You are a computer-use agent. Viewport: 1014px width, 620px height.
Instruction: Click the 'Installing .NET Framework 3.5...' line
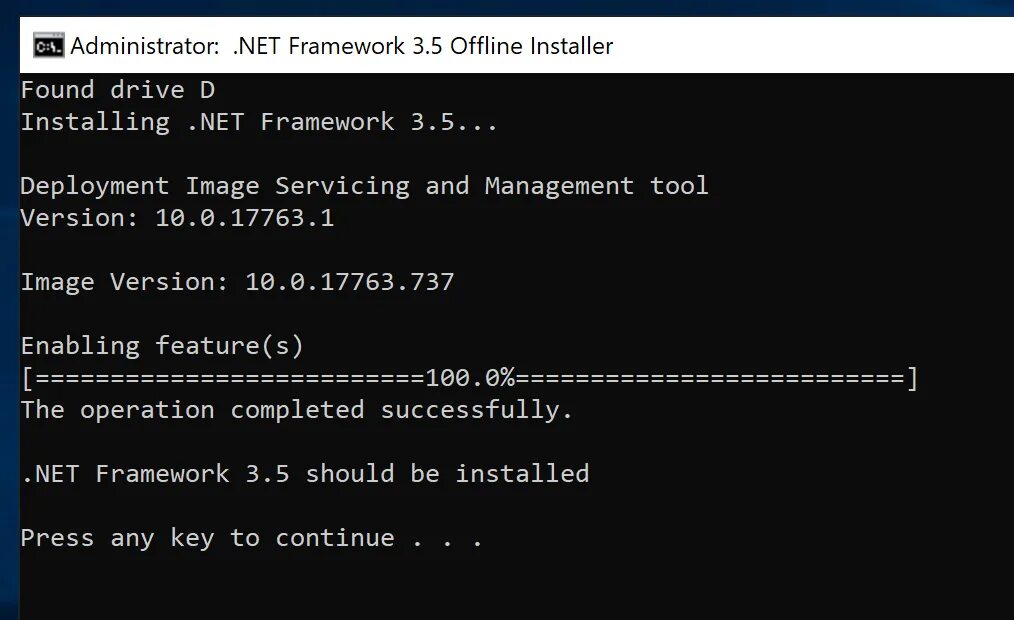pos(259,122)
